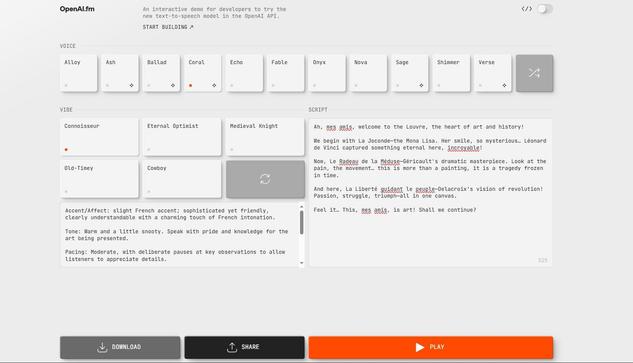633x363 pixels.
Task: Select the Shimmer voice
Action: 451,73
